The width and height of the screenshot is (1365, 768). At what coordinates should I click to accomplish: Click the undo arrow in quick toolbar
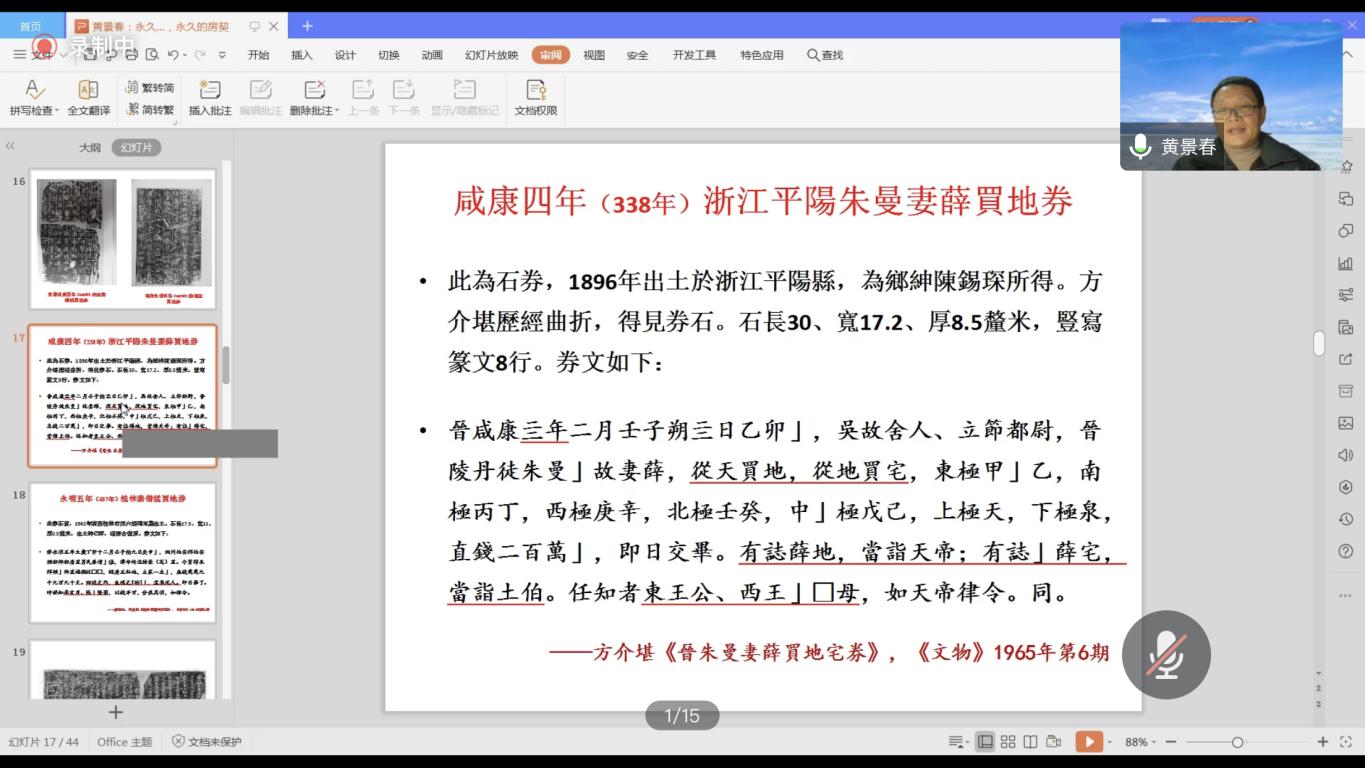pos(173,55)
